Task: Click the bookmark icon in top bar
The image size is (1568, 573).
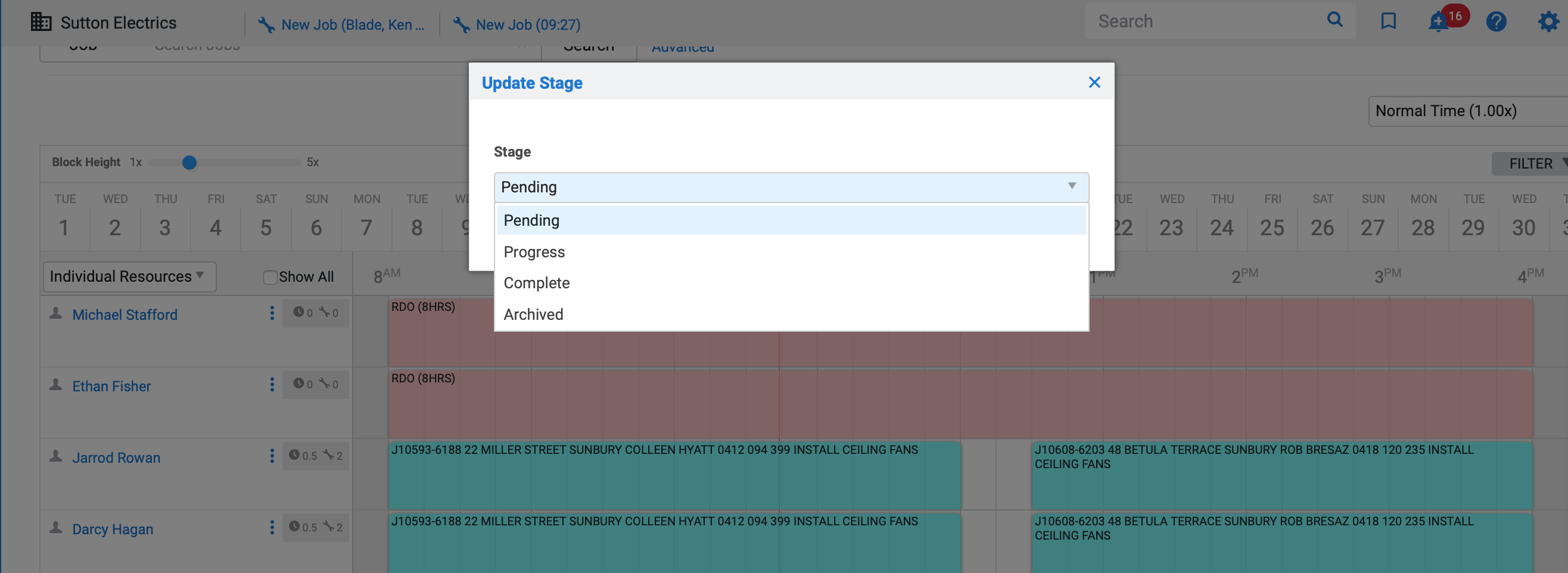Action: pos(1388,21)
